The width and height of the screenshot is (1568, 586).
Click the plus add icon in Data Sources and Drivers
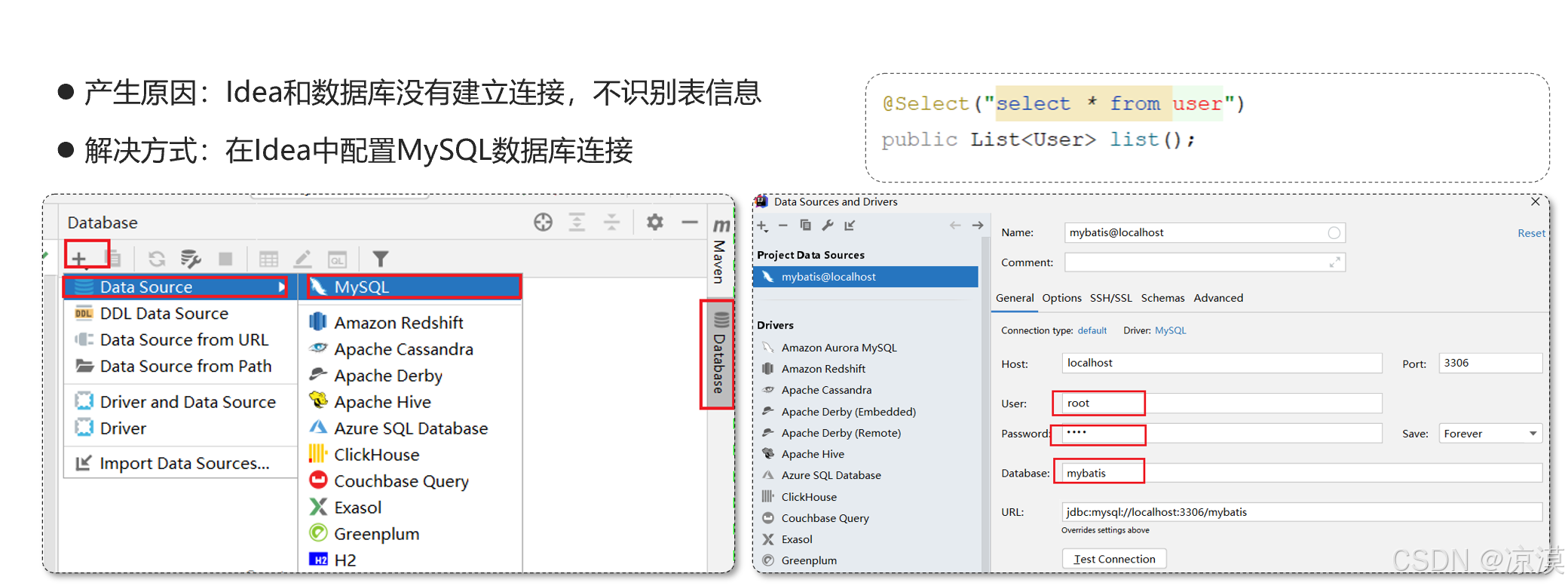[762, 226]
